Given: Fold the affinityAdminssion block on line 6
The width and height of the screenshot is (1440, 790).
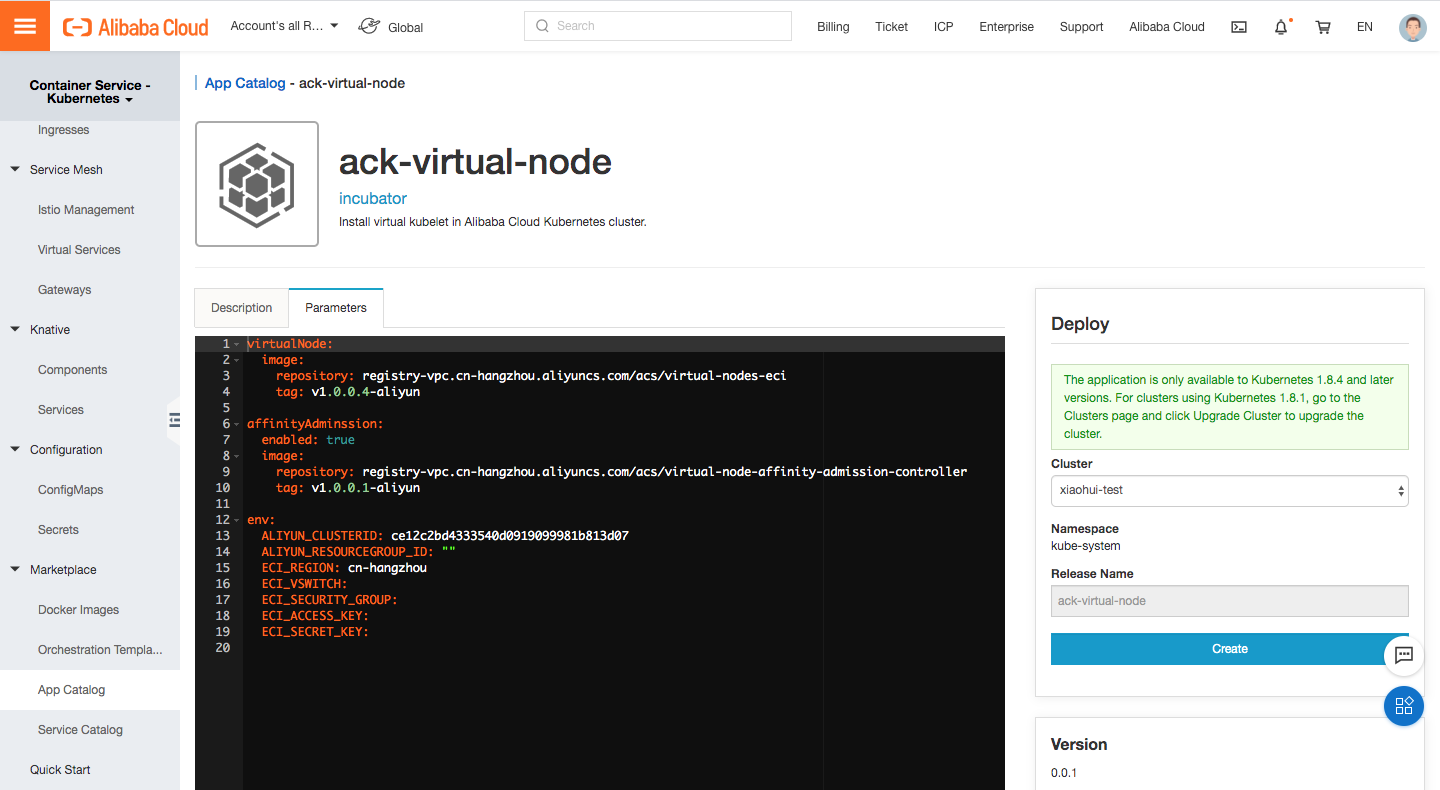Looking at the screenshot, I should click(x=236, y=424).
